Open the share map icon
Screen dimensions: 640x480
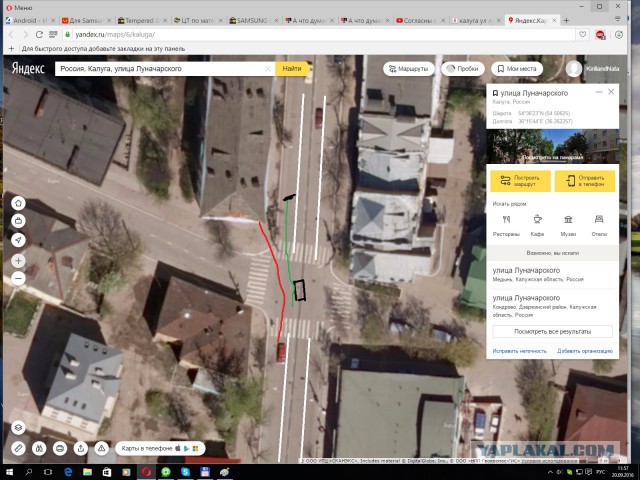click(81, 448)
